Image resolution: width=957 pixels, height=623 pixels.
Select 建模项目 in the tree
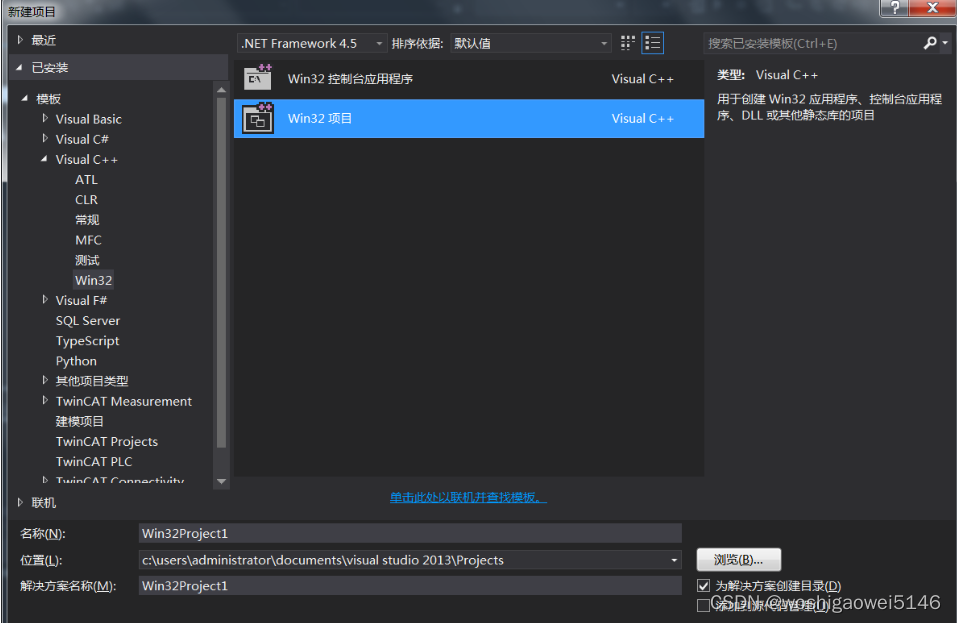pos(79,421)
